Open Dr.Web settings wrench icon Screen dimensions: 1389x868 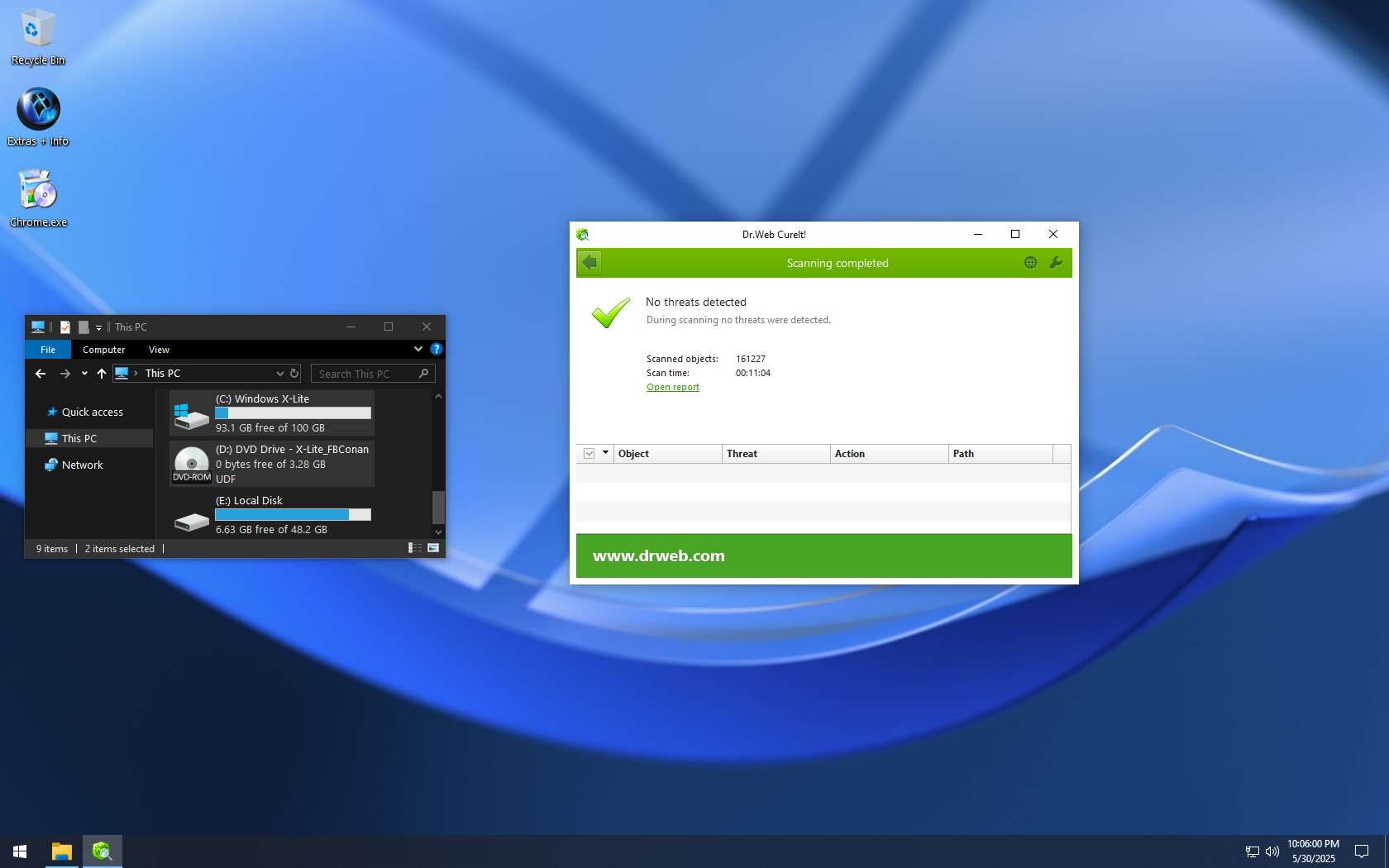1056,263
